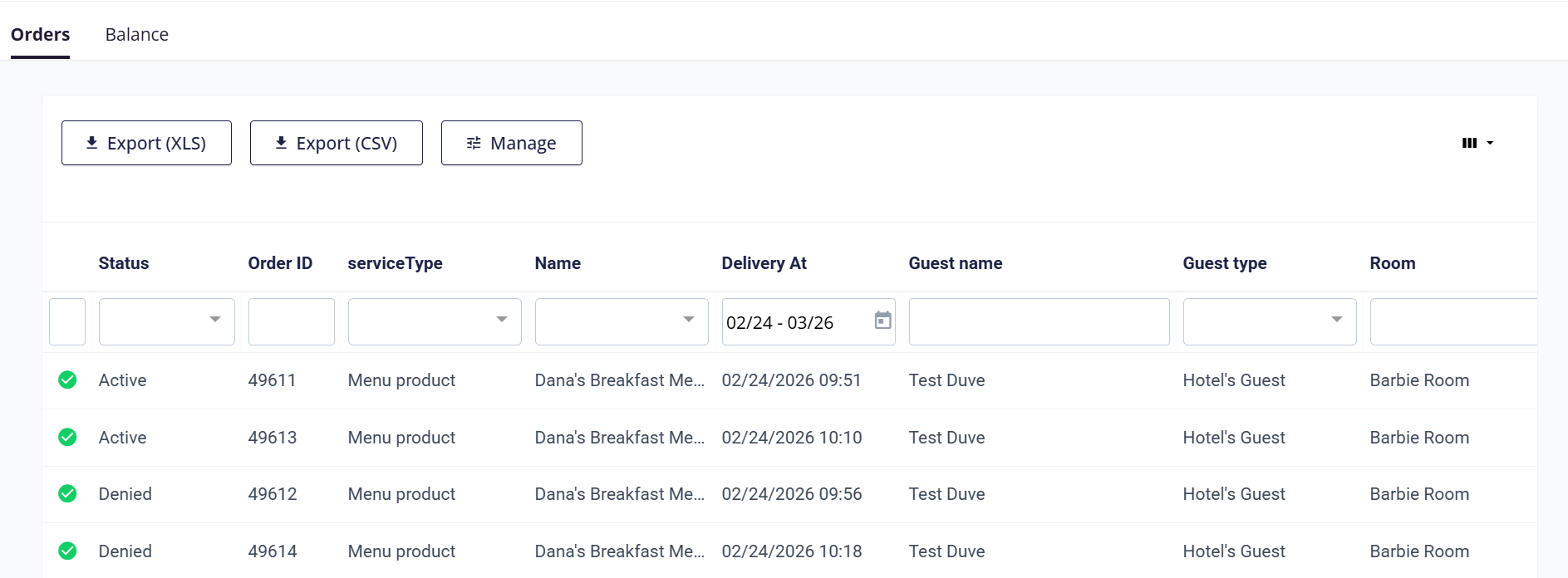Viewport: 1568px width, 578px height.
Task: Sort by the Order ID column header
Action: point(280,263)
